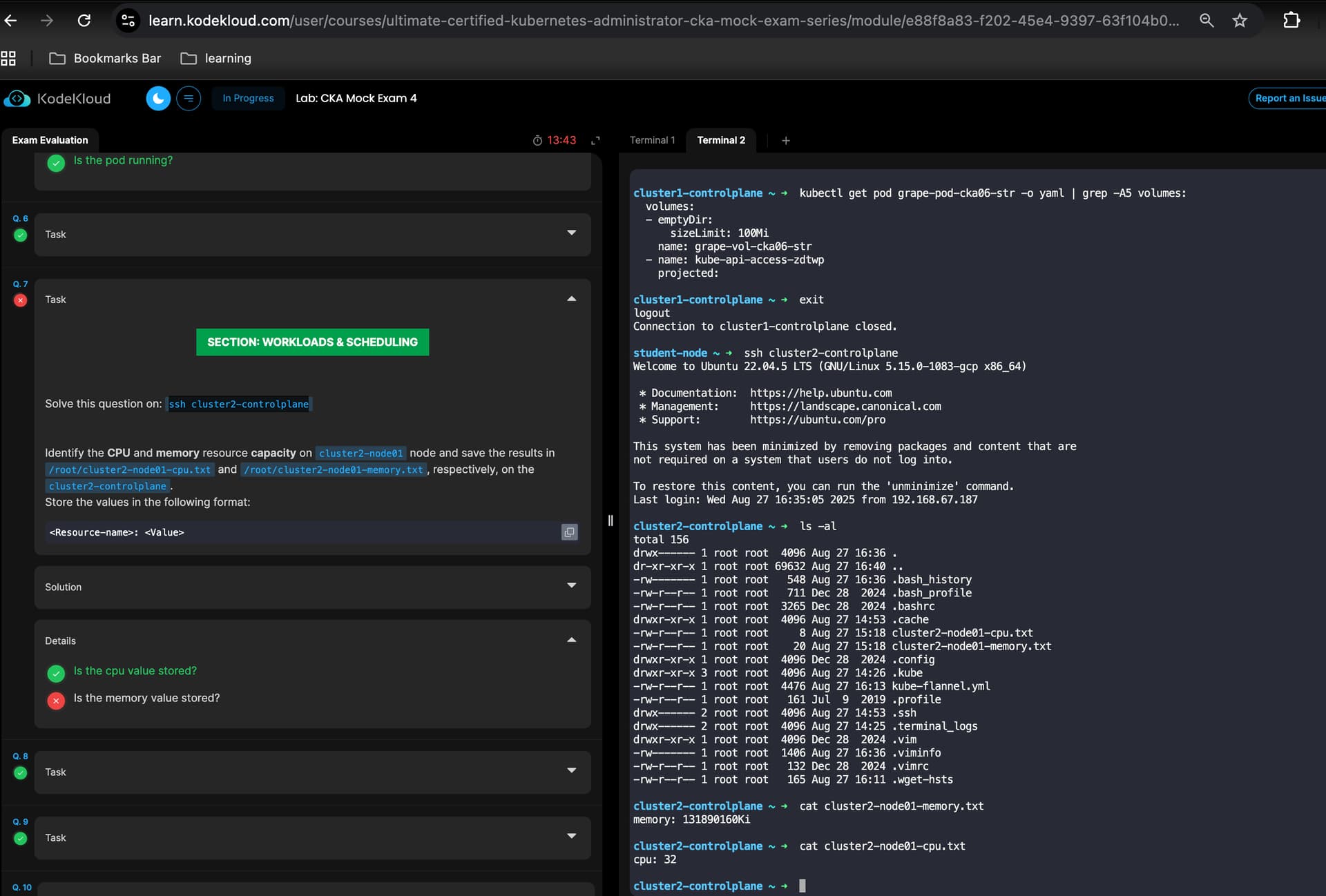
Task: Click Report an Issue button
Action: point(1288,99)
